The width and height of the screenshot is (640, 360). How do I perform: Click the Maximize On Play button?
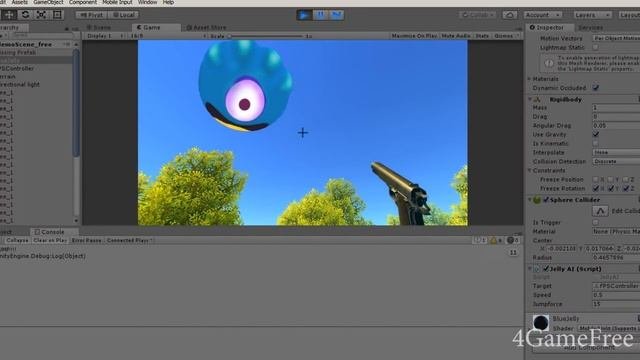414,36
